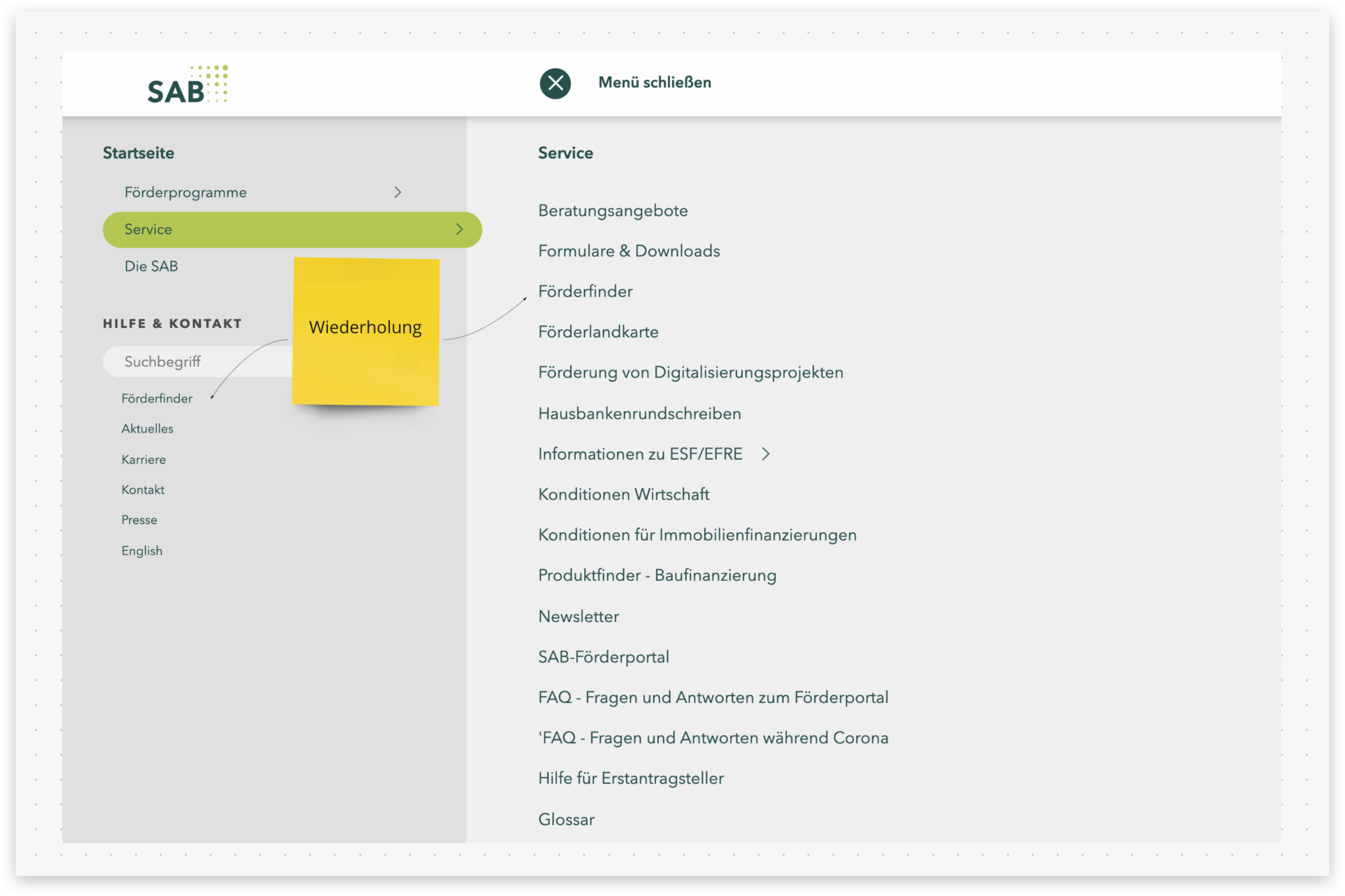
Task: Expand Informationen zu ESF/EFRE chevron
Action: (766, 454)
